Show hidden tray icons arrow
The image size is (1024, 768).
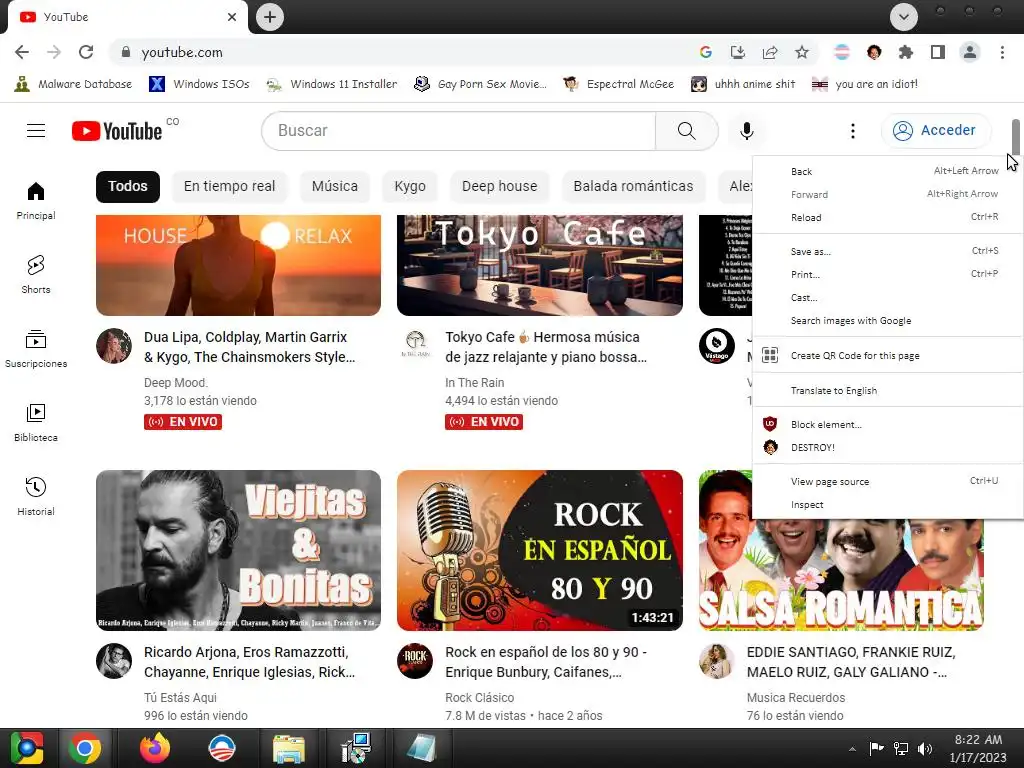(x=852, y=749)
